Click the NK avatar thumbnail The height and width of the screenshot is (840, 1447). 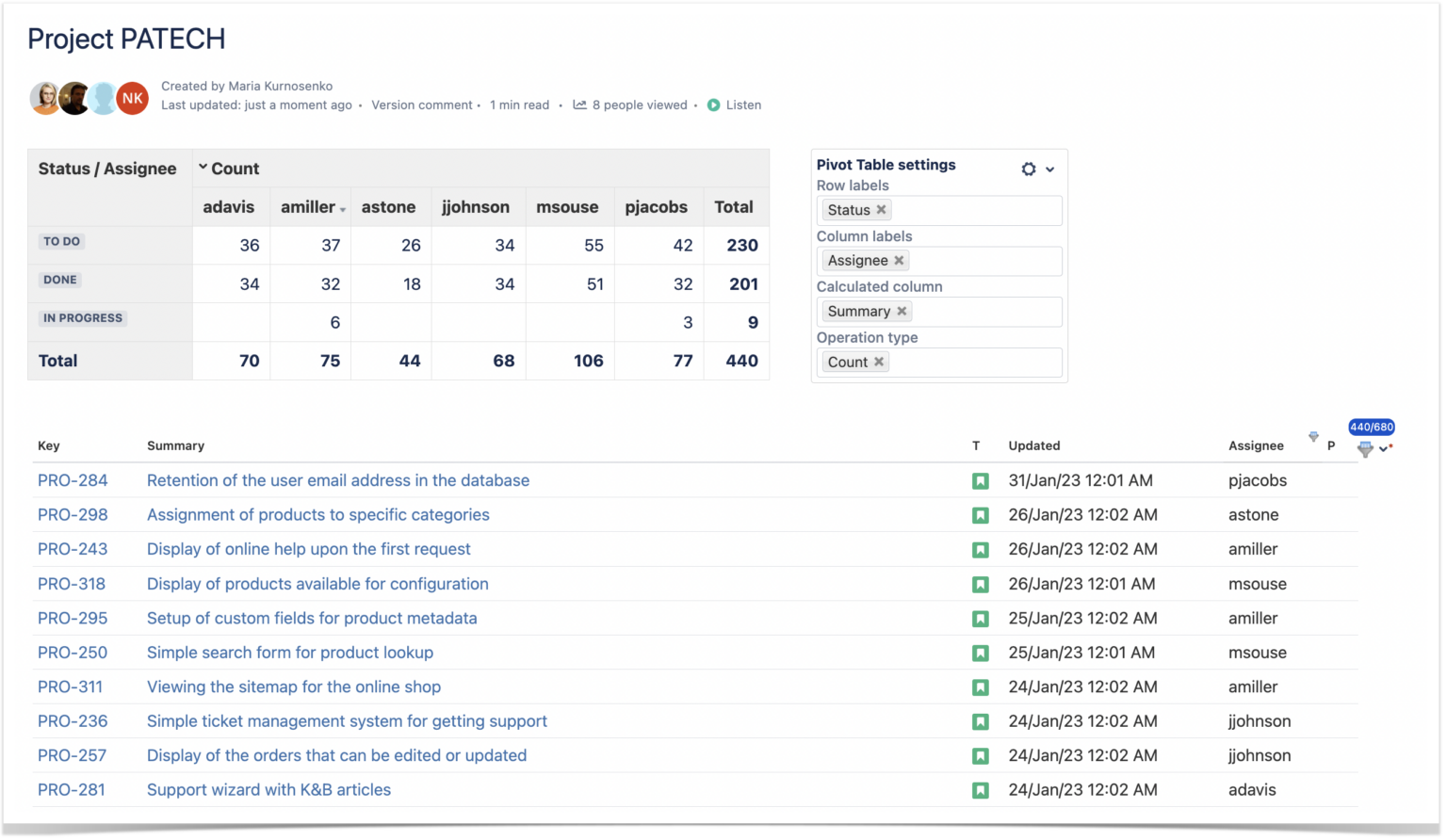click(x=133, y=98)
